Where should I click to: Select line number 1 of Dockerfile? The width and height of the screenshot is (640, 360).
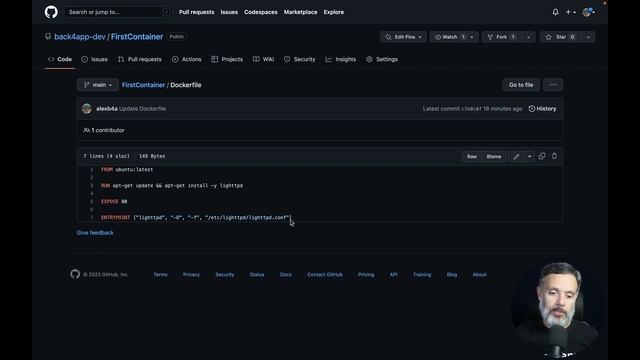(92, 169)
